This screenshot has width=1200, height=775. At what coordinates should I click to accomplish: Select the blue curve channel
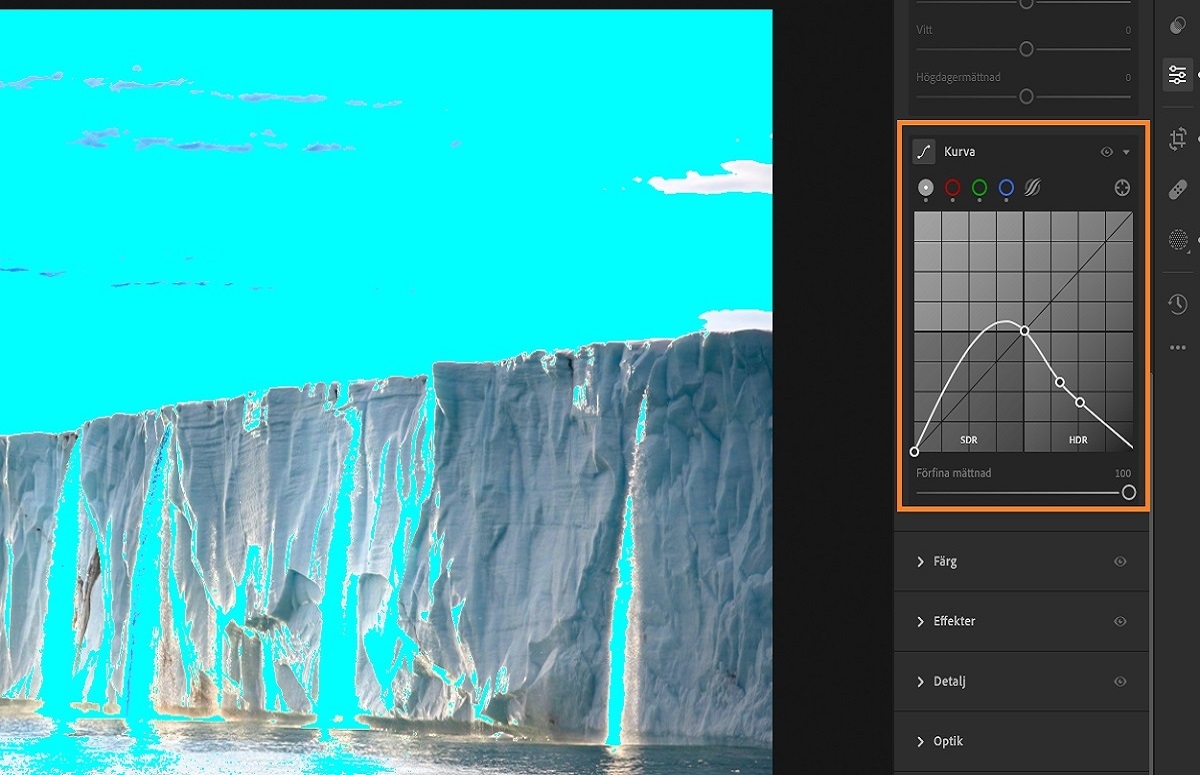(1006, 187)
